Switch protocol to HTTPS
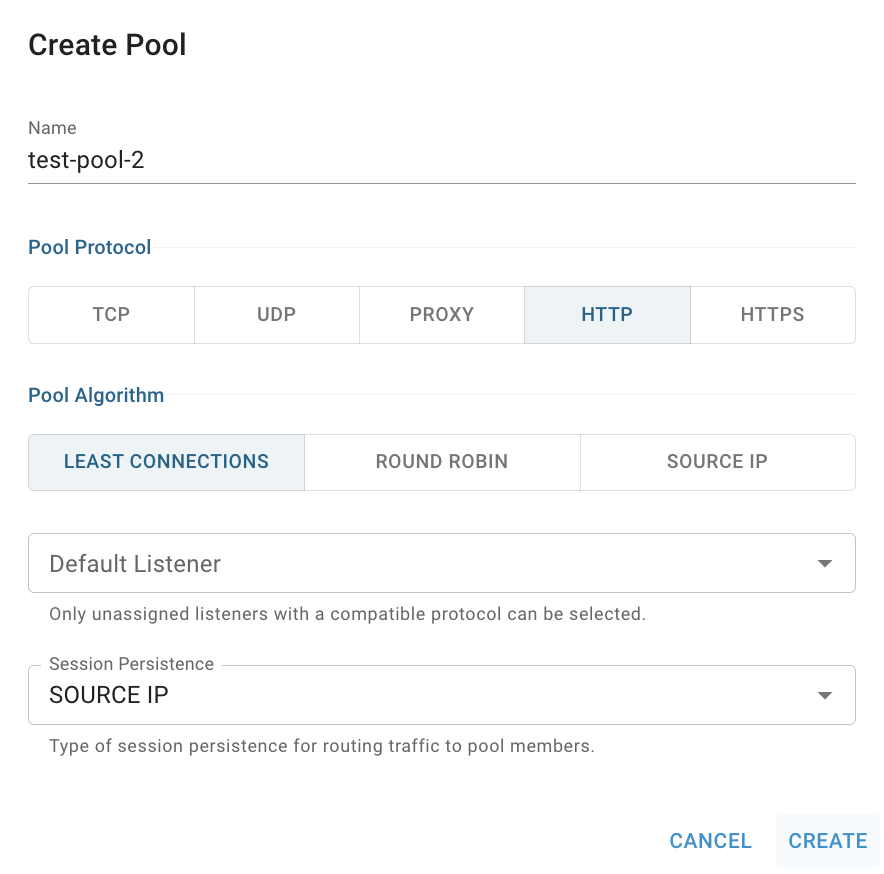This screenshot has height=874, width=884. click(773, 315)
